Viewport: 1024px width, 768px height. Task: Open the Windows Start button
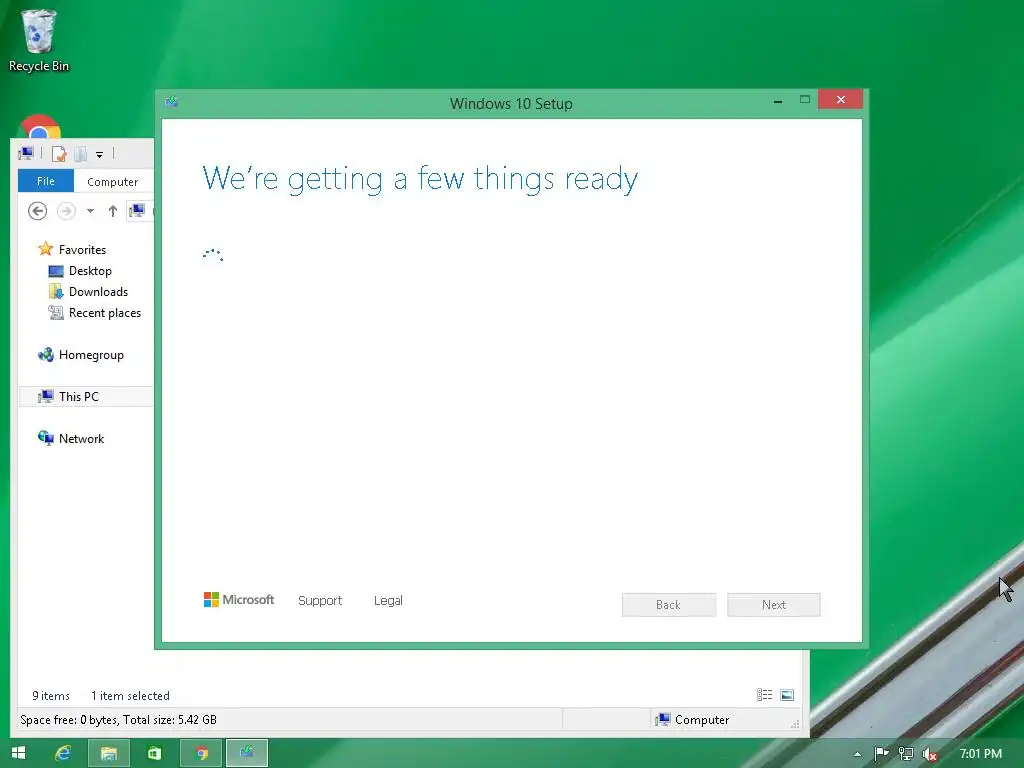(x=18, y=753)
